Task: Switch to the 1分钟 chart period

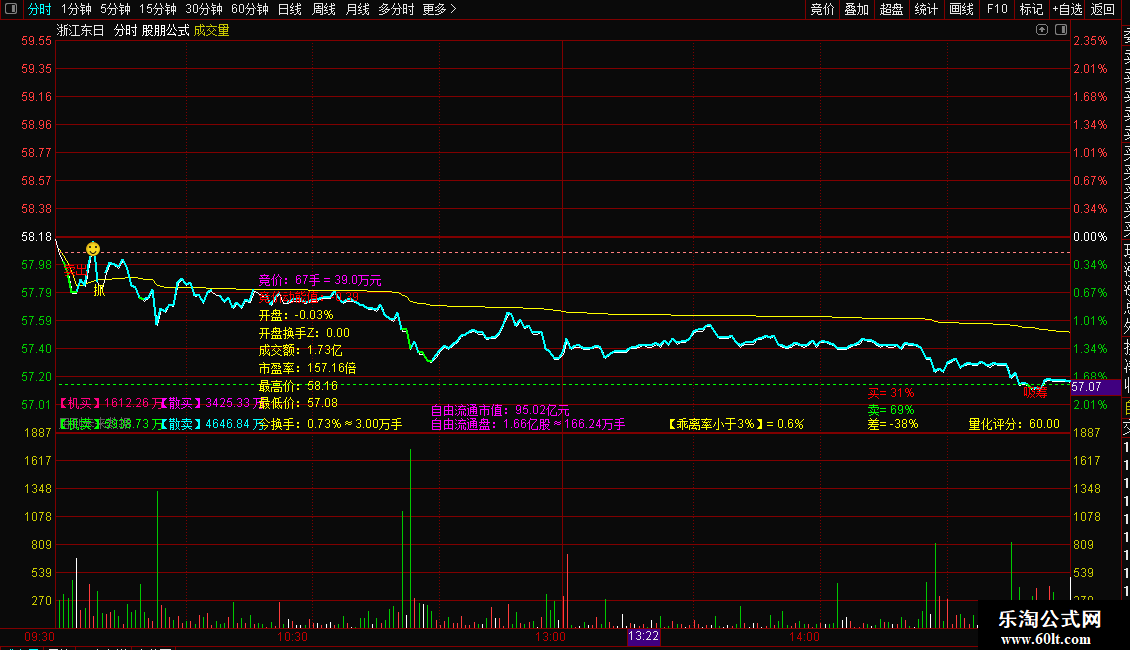Action: [x=76, y=9]
